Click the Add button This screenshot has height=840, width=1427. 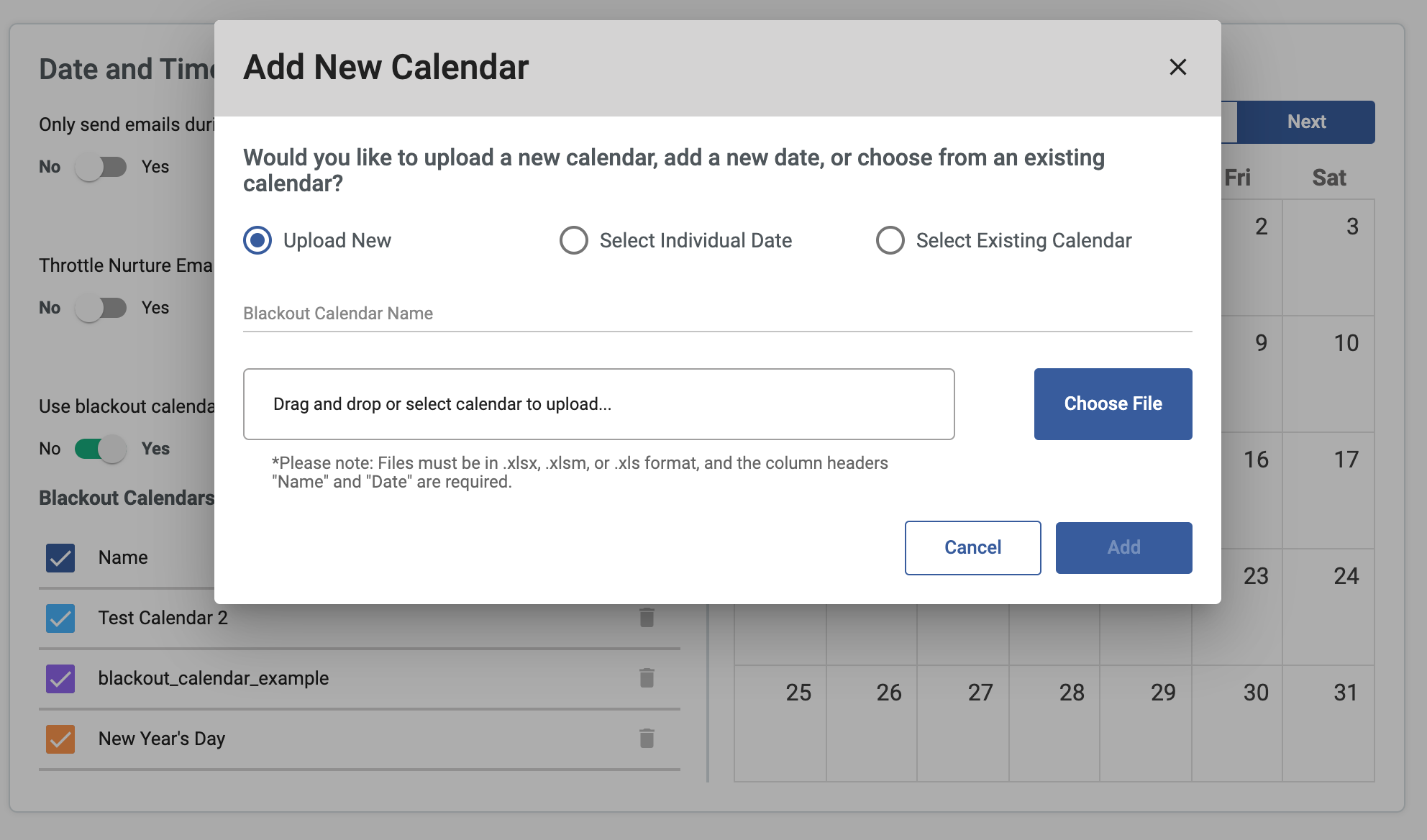(x=1123, y=547)
